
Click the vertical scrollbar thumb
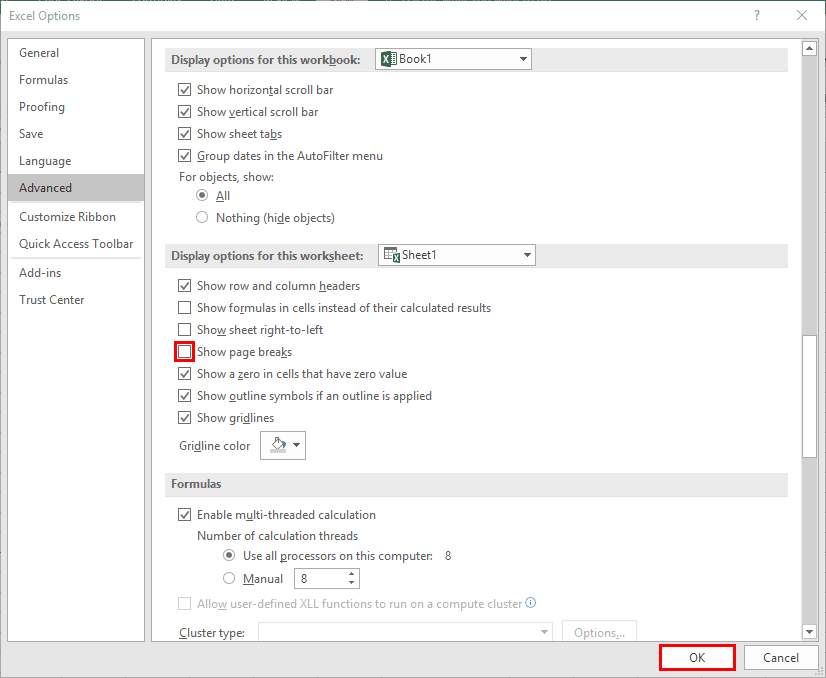click(809, 396)
